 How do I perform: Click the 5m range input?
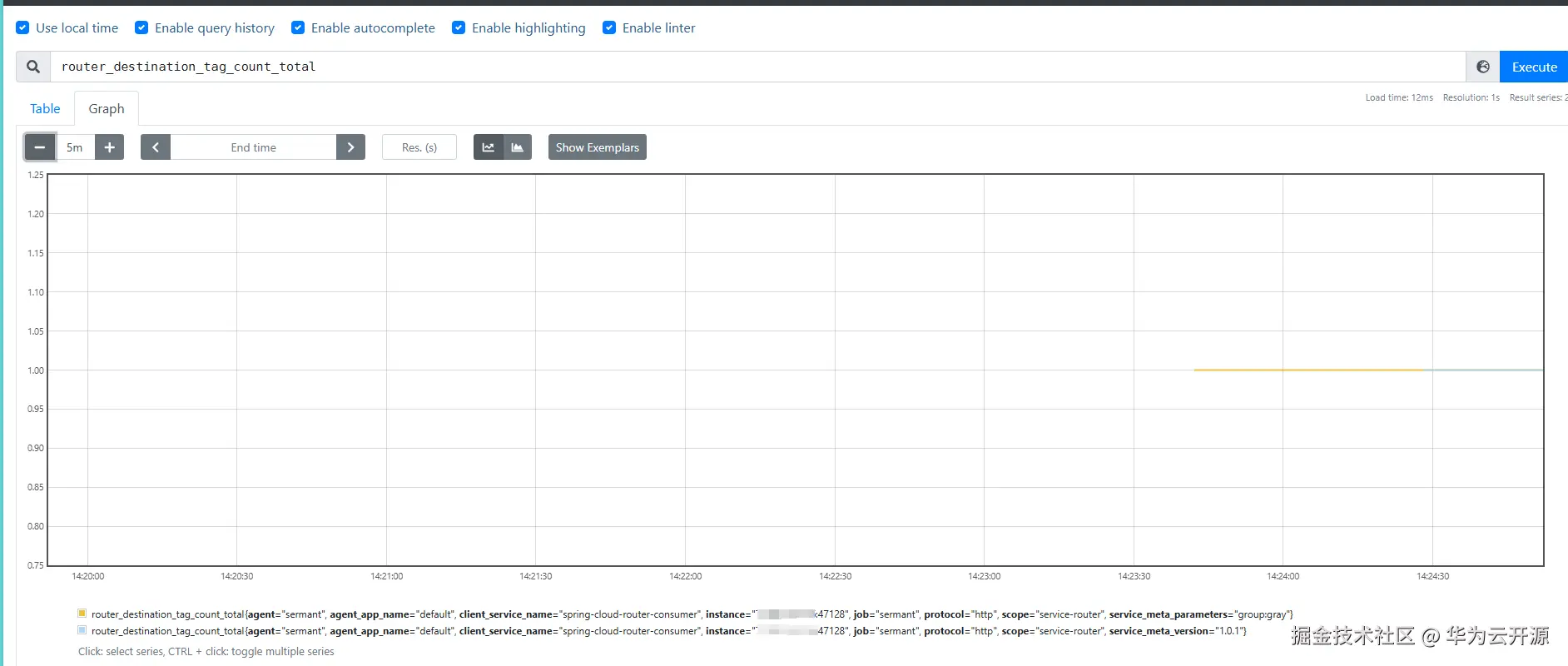pos(75,147)
